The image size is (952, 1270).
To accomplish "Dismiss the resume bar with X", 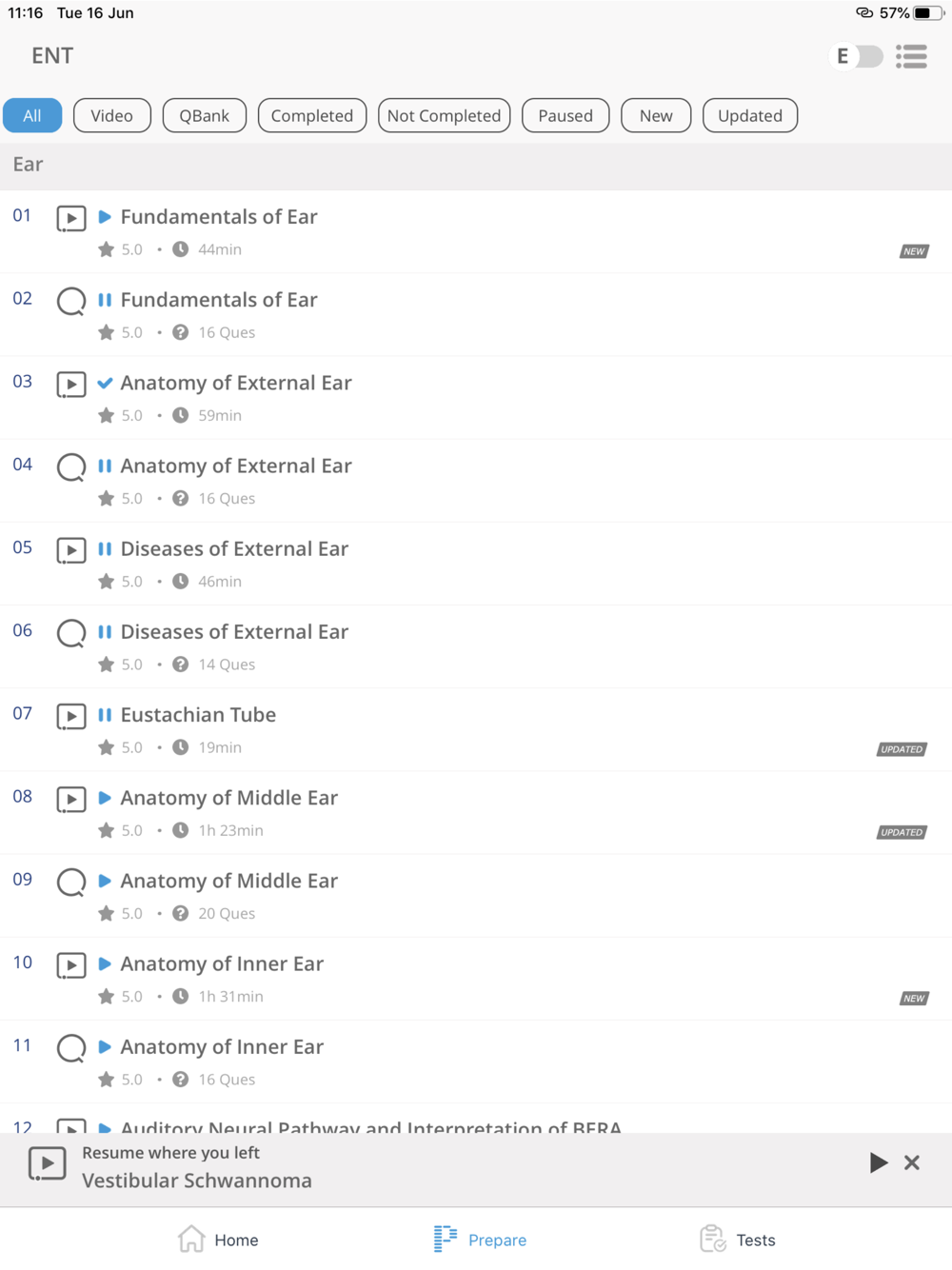I will tap(912, 1162).
